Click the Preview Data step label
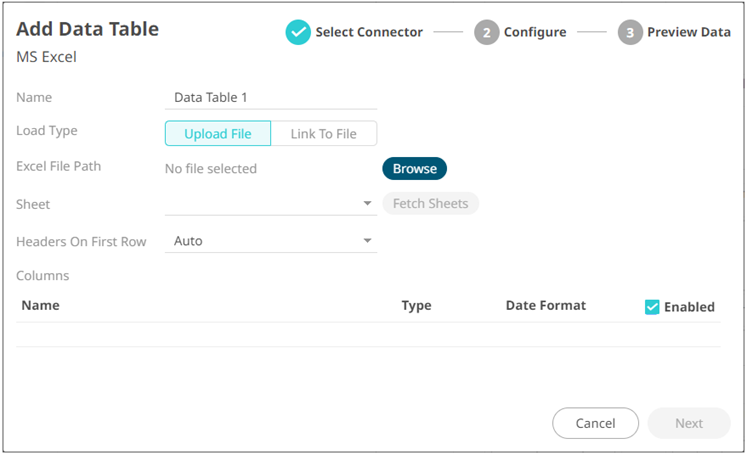This screenshot has height=455, width=747. [x=689, y=32]
